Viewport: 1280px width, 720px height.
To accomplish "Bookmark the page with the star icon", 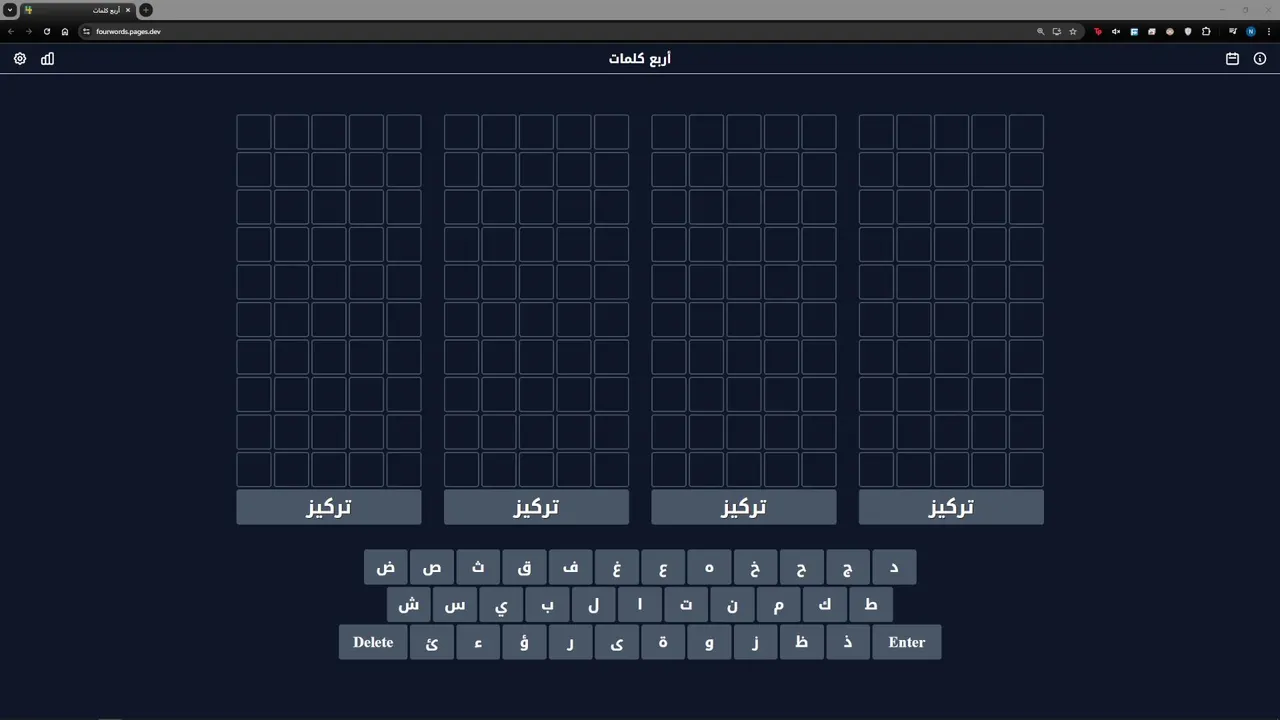I will 1073,31.
